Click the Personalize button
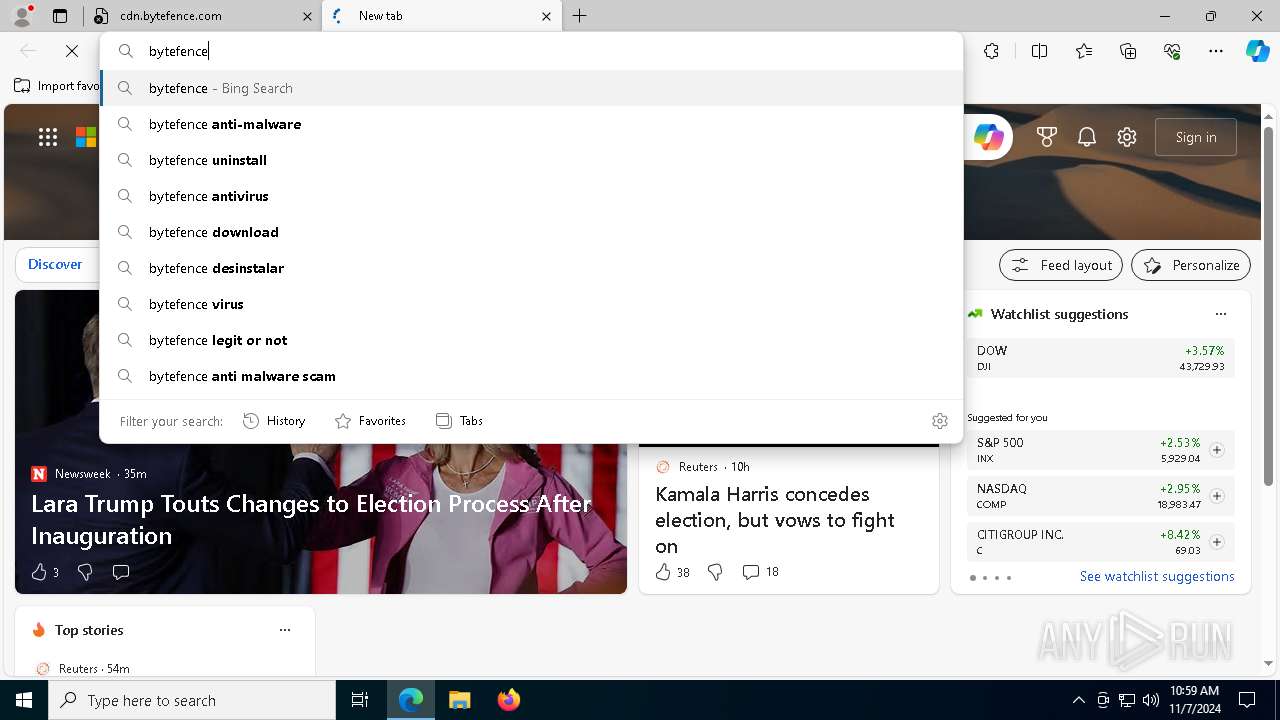 click(1191, 265)
